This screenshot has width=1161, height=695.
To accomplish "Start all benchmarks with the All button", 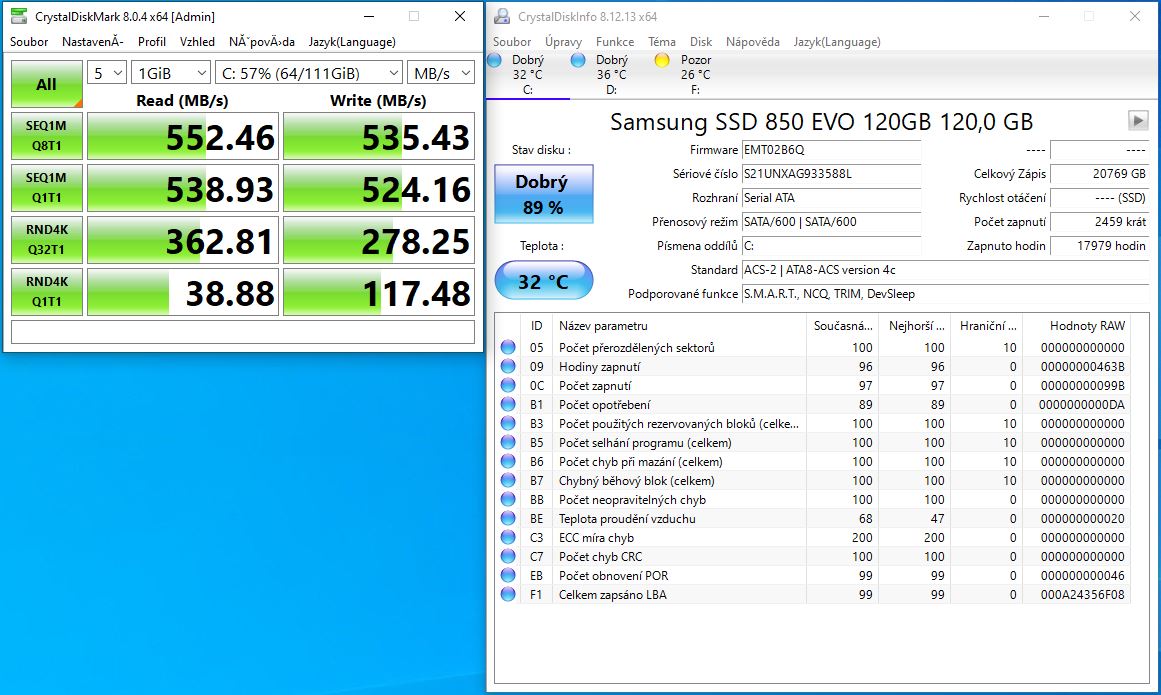I will pyautogui.click(x=46, y=84).
